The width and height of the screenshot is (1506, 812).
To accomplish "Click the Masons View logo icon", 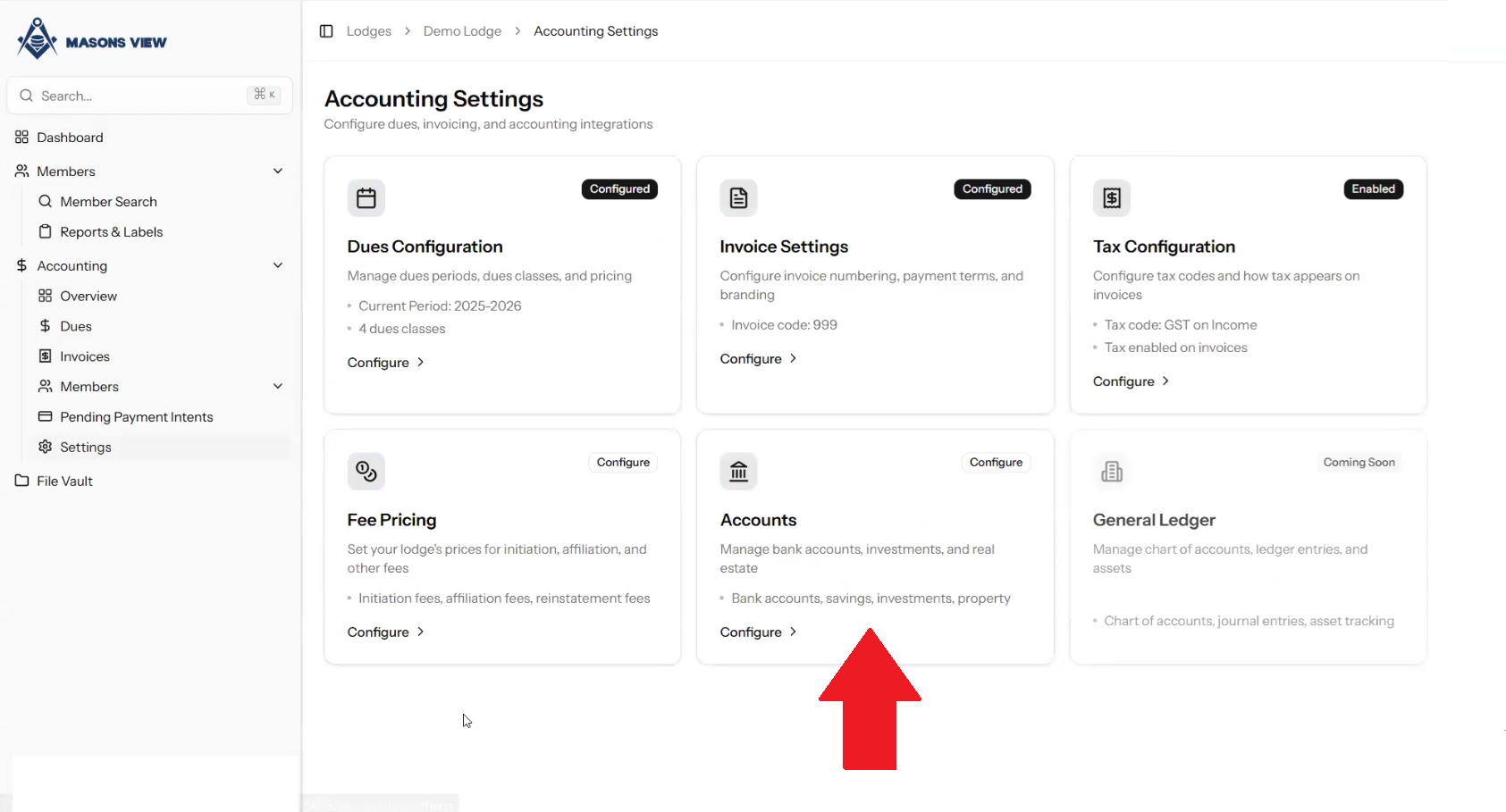I will coord(37,39).
